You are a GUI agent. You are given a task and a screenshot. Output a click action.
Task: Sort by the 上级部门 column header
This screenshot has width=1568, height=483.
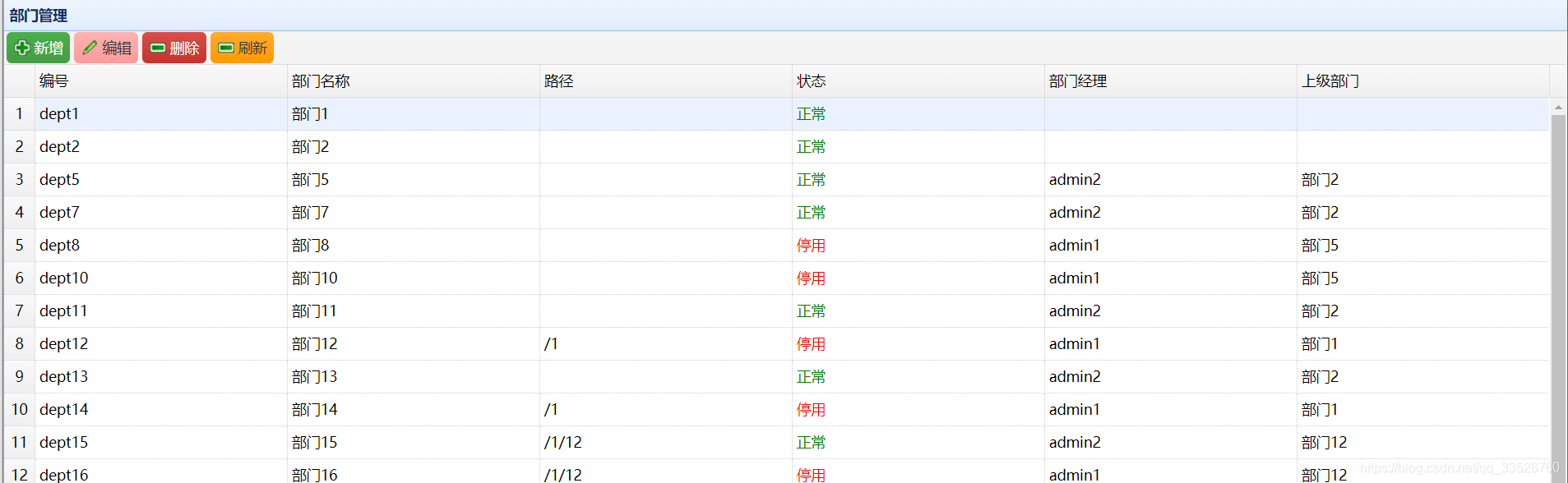tap(1423, 80)
